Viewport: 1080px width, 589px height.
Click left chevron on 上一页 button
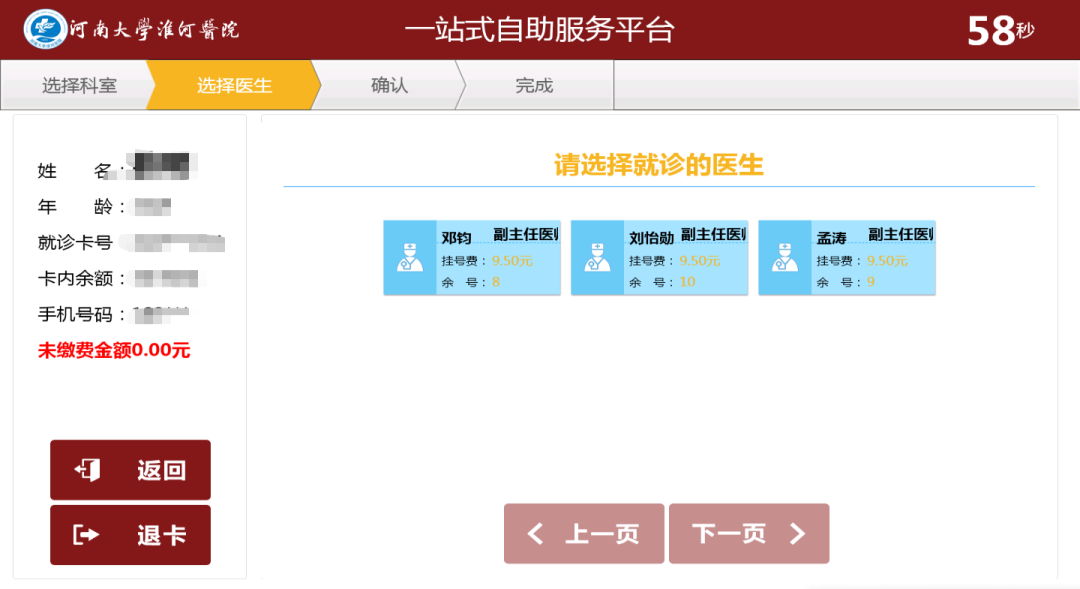(535, 533)
